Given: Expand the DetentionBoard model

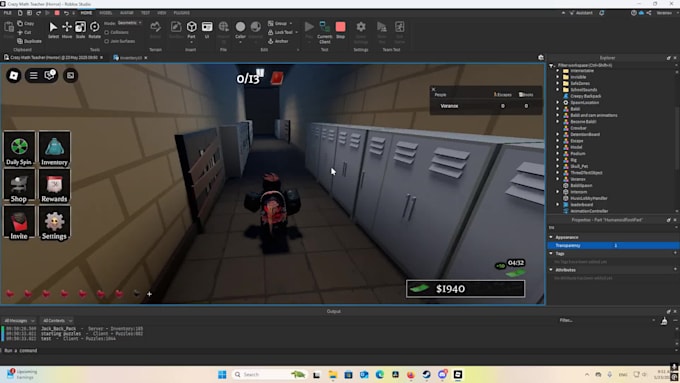Looking at the screenshot, I should (x=558, y=134).
